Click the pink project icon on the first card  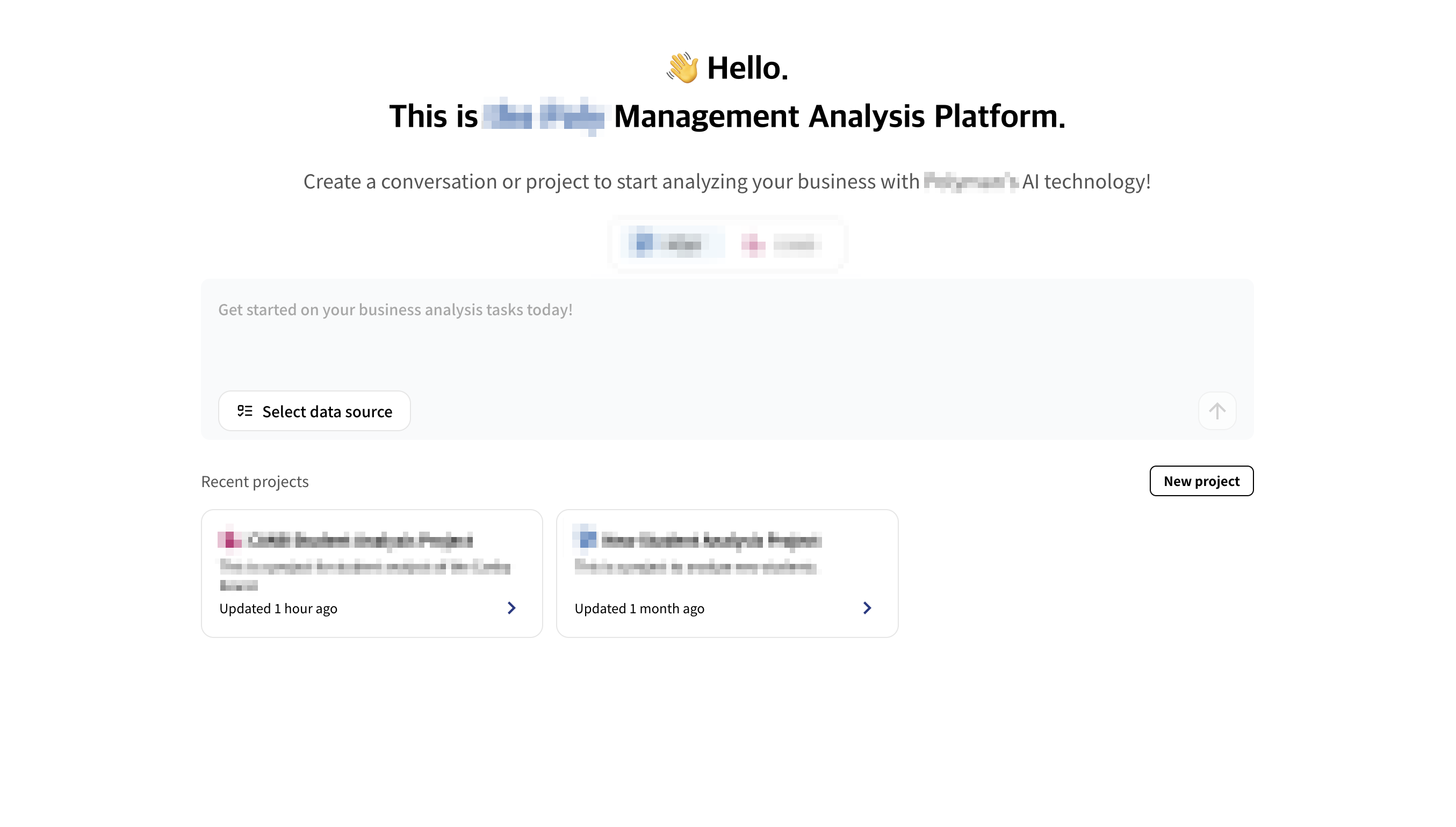(229, 540)
